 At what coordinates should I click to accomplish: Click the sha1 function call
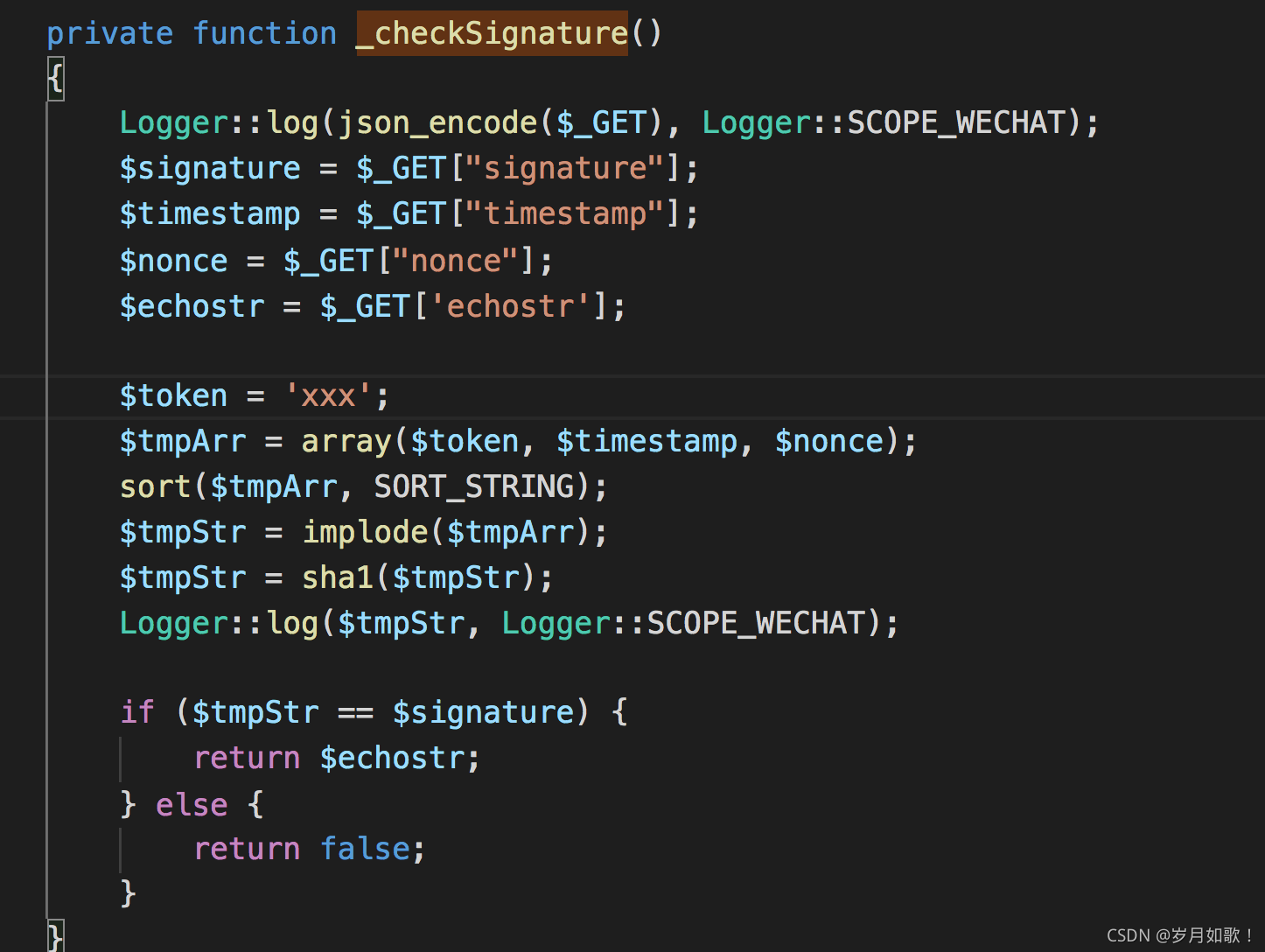pyautogui.click(x=338, y=577)
